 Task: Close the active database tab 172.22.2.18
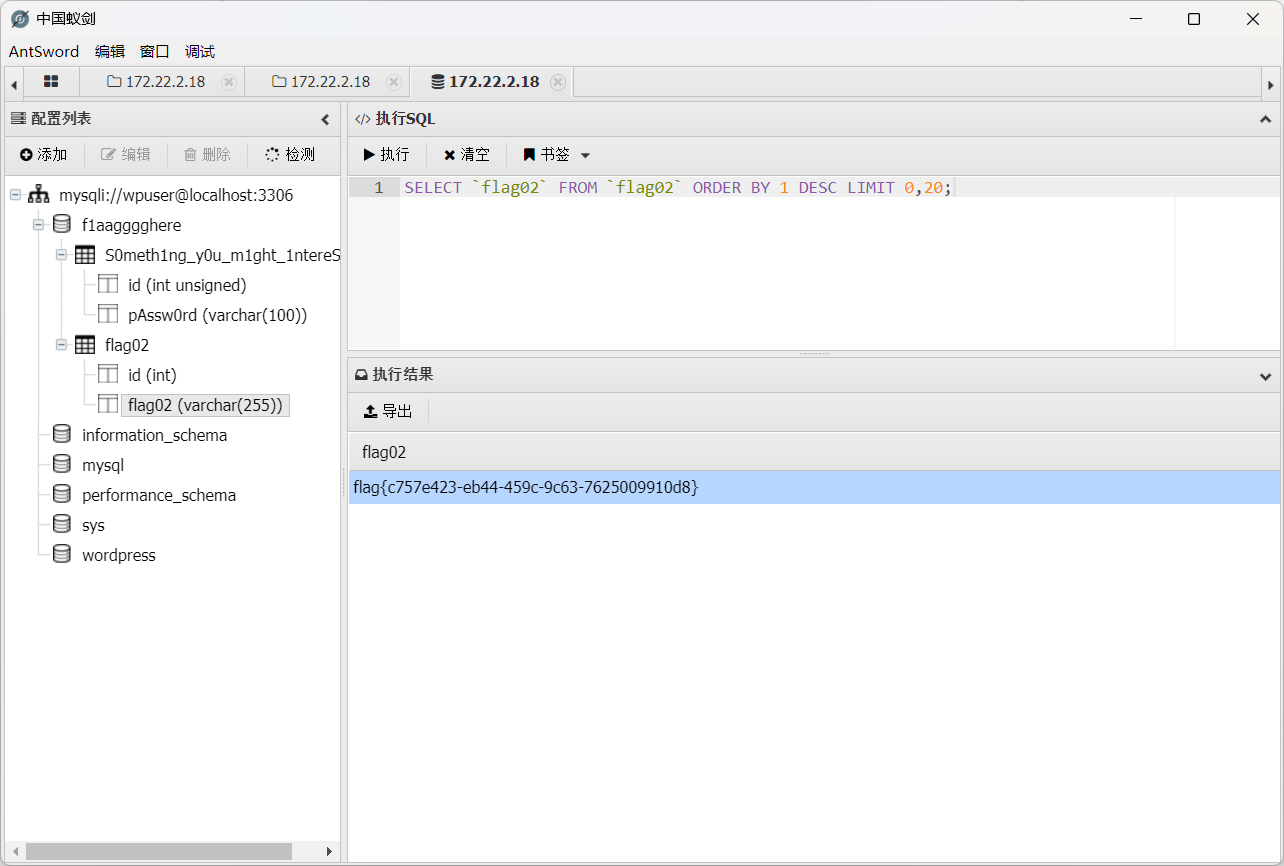click(558, 82)
